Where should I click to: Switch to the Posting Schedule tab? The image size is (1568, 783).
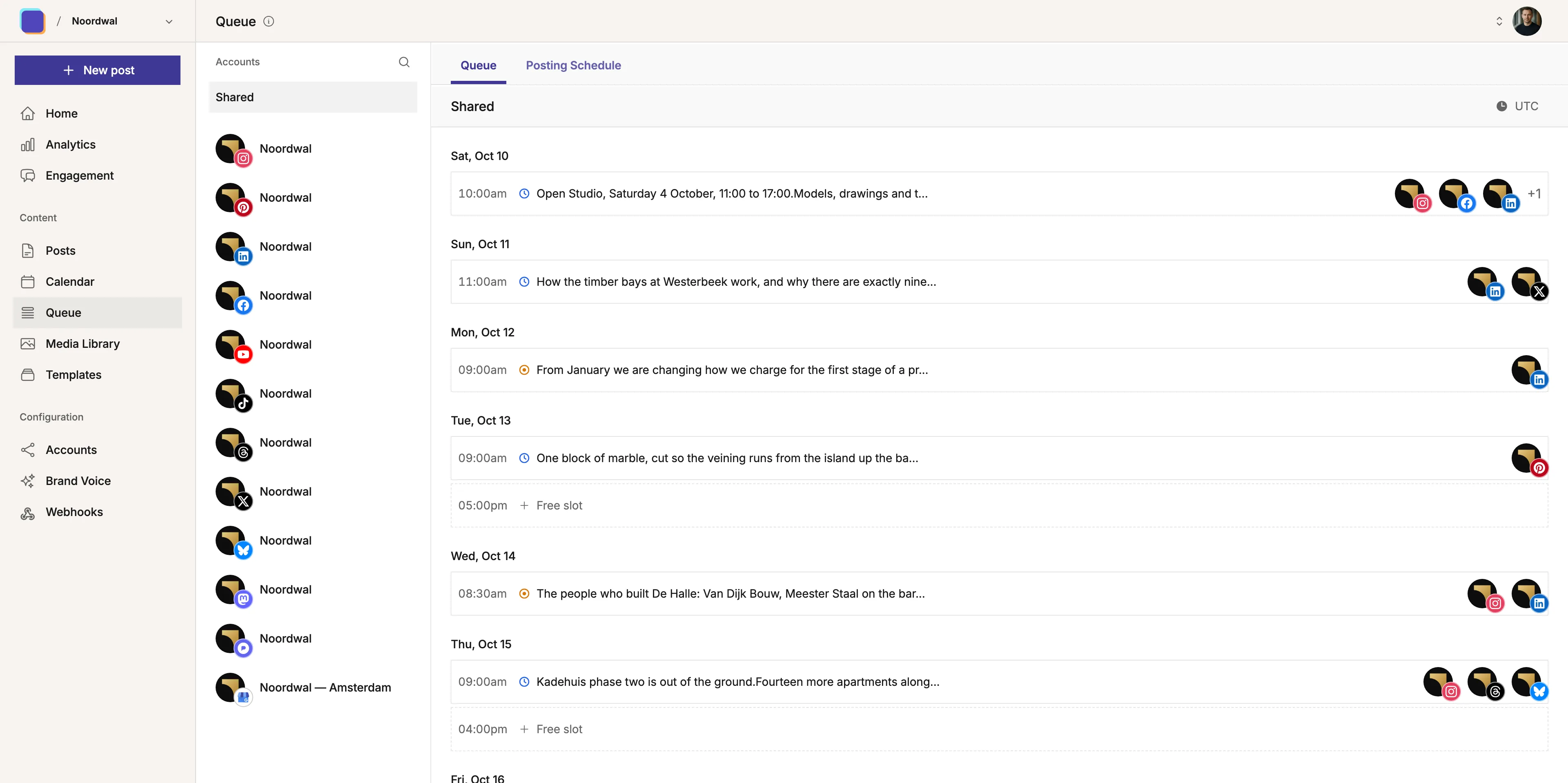point(573,65)
